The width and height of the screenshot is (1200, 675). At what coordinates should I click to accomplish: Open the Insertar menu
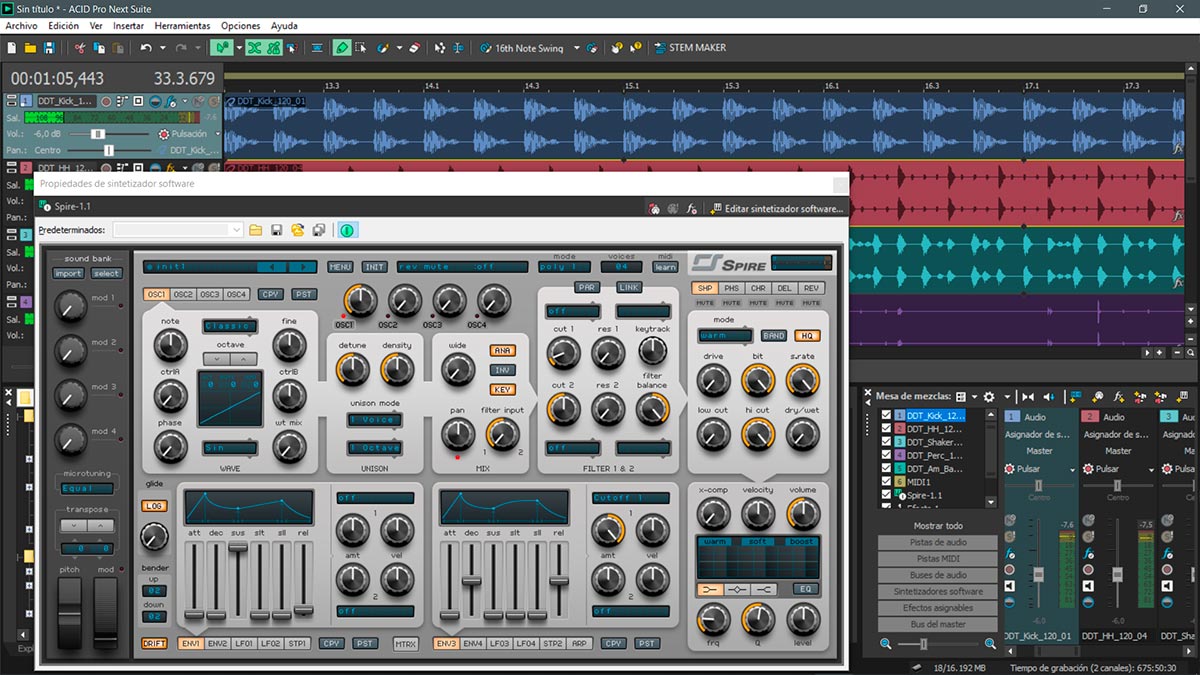[128, 26]
